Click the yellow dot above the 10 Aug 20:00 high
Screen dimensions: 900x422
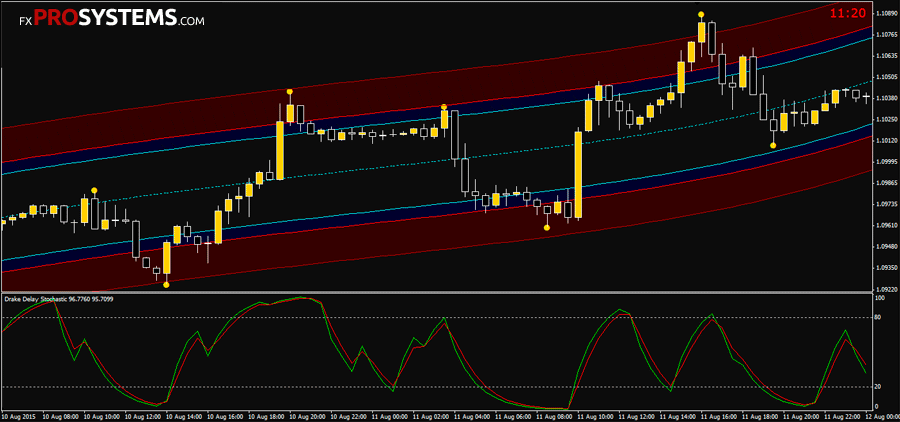[290, 91]
